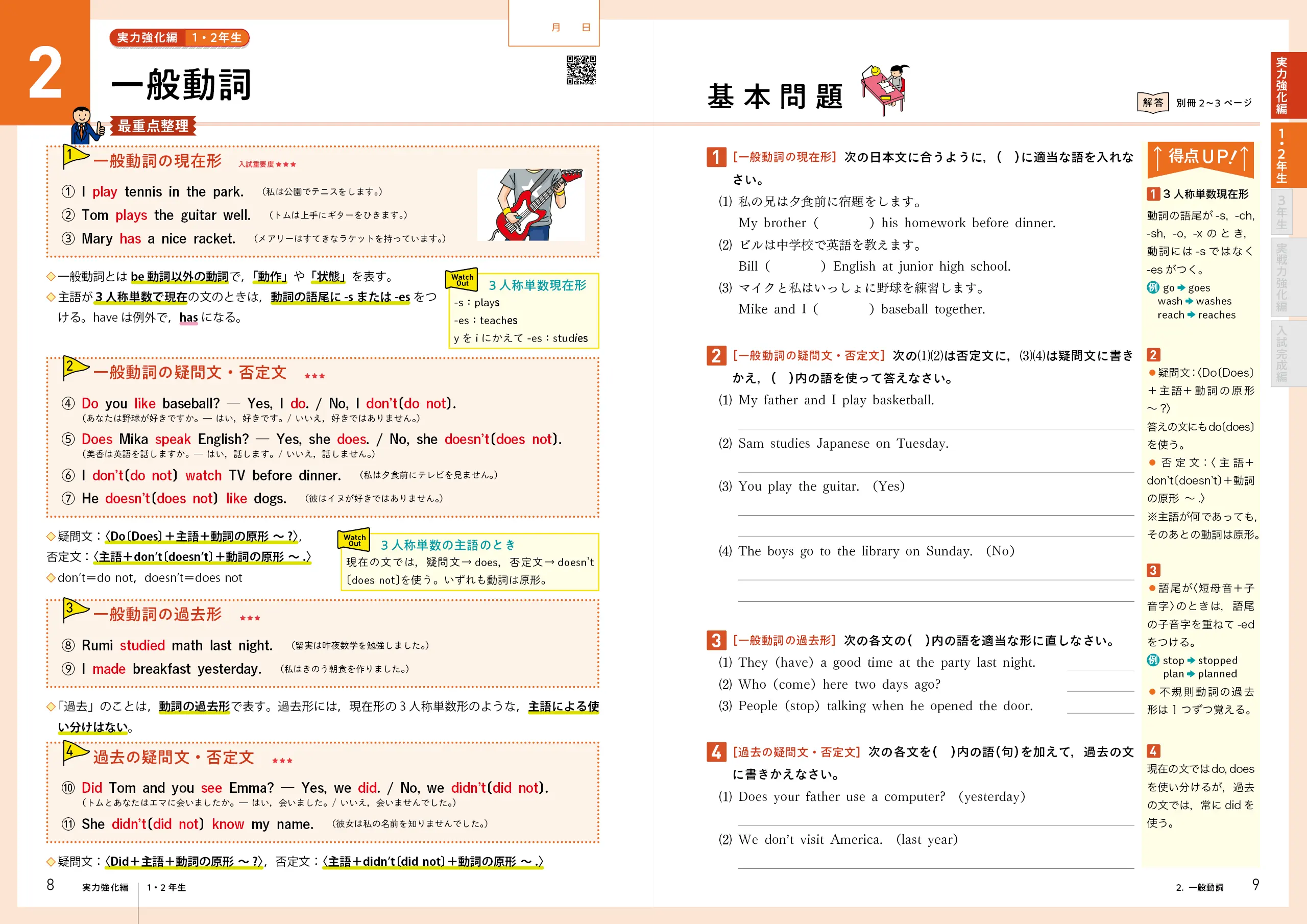The width and height of the screenshot is (1307, 924).
Task: Click example sentence Mary has a nice racket
Action: pyautogui.click(x=158, y=238)
